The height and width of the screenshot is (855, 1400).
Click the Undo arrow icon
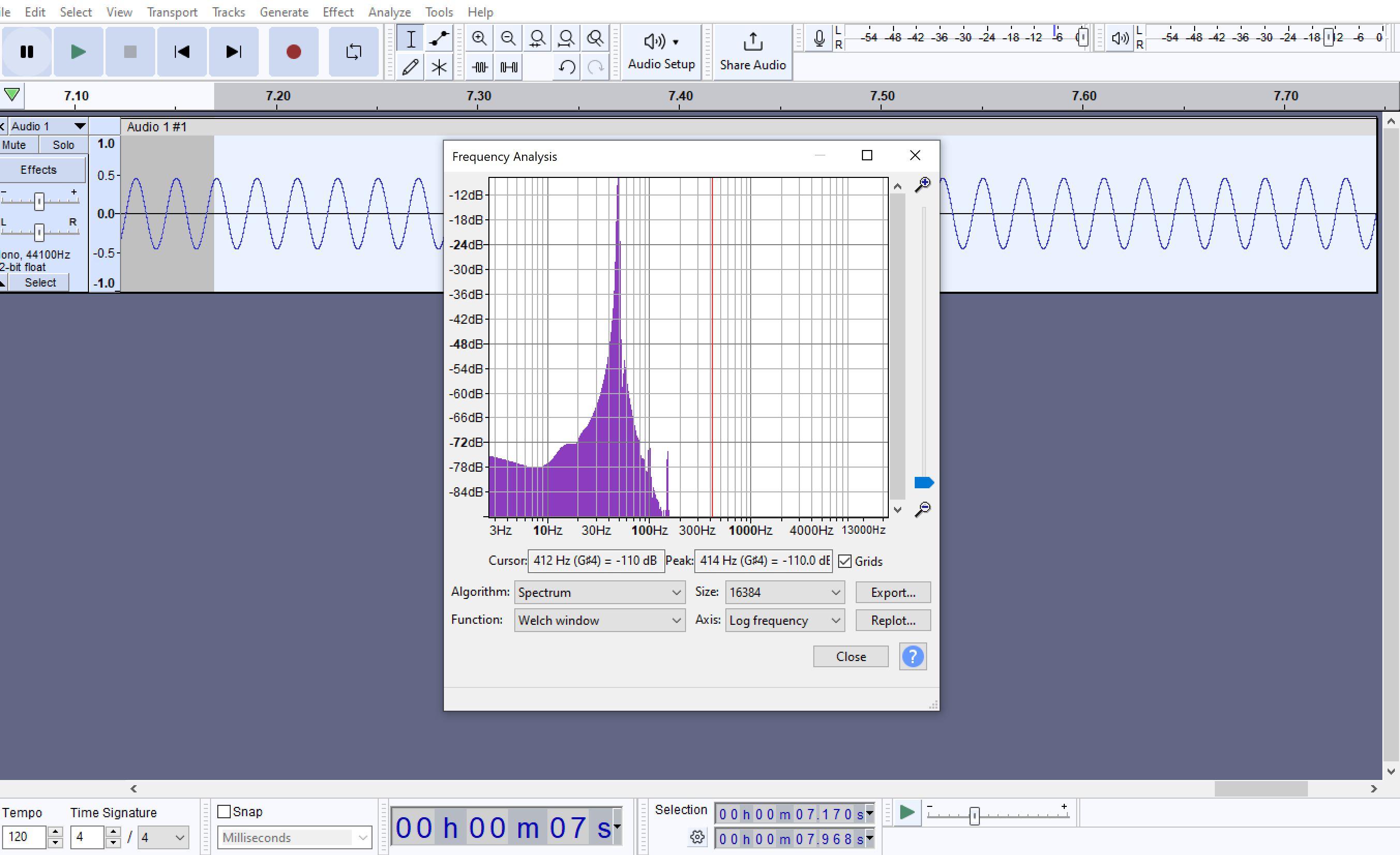click(567, 67)
